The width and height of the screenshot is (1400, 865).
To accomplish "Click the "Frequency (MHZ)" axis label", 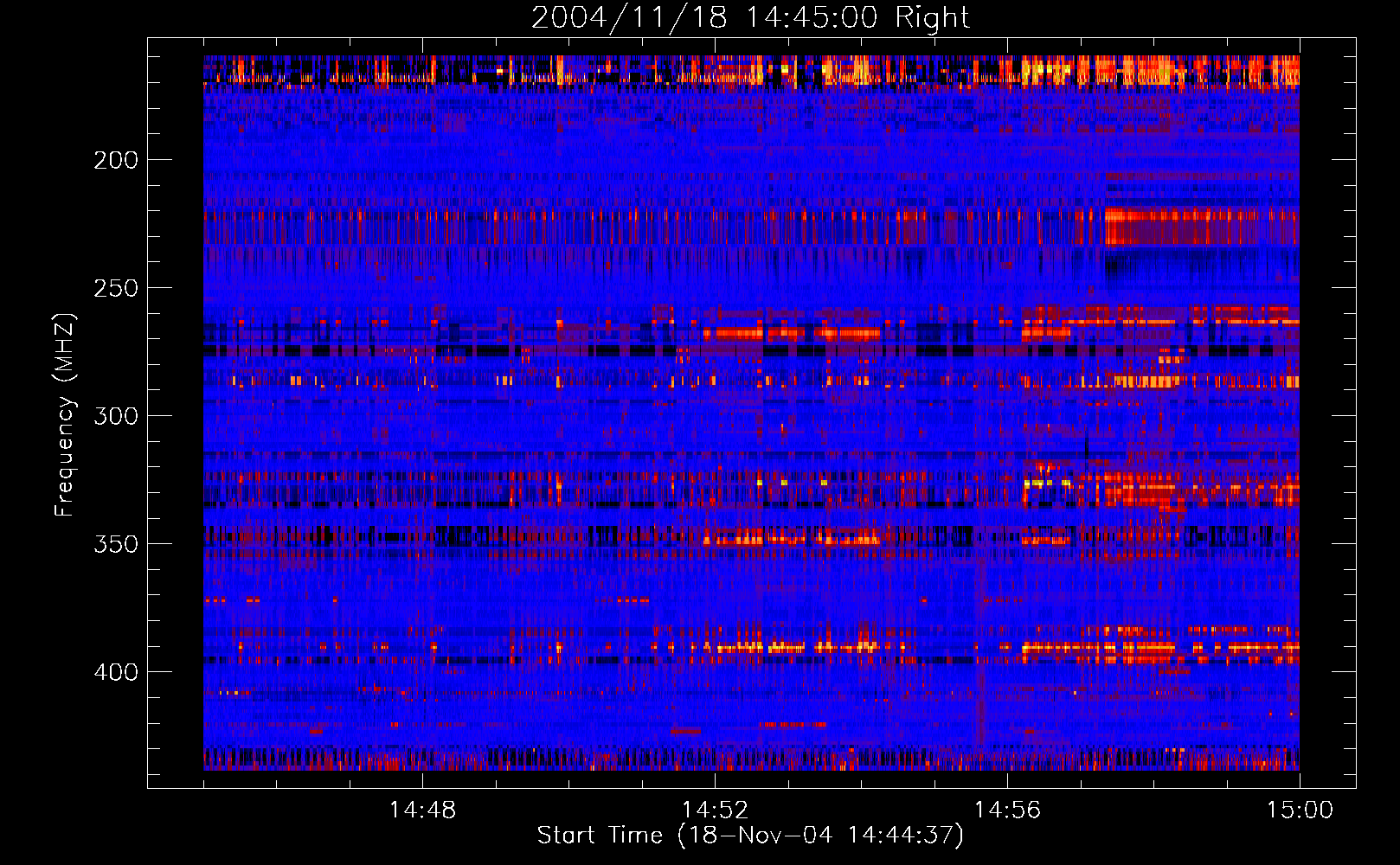I will 65,415.
